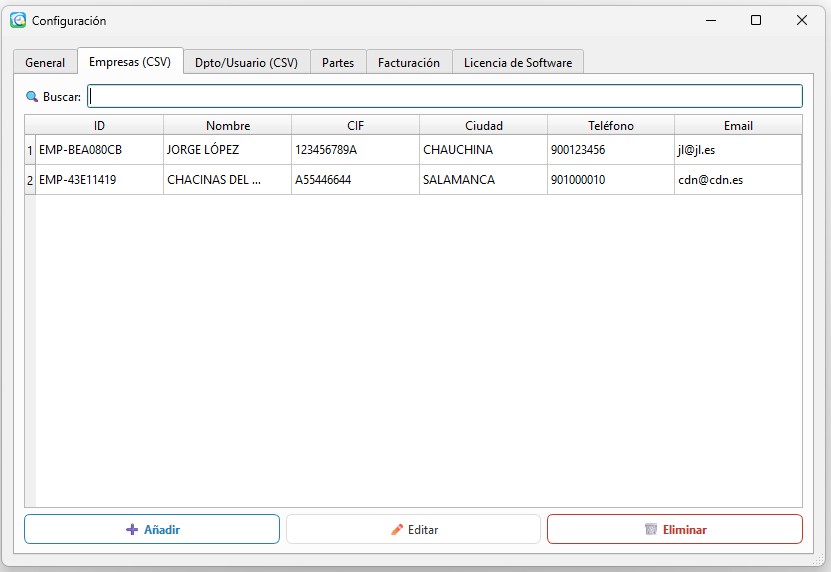Viewport: 831px width, 572px height.
Task: Maximize the Configuración window
Action: pyautogui.click(x=756, y=20)
